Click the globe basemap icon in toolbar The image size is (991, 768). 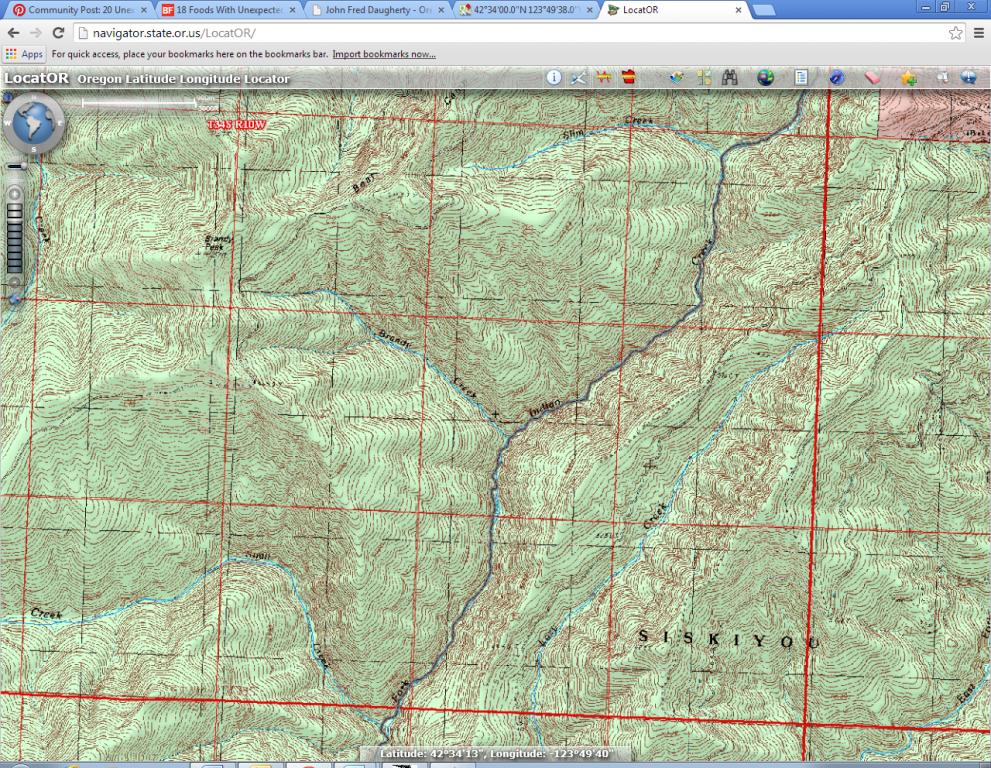coord(765,78)
